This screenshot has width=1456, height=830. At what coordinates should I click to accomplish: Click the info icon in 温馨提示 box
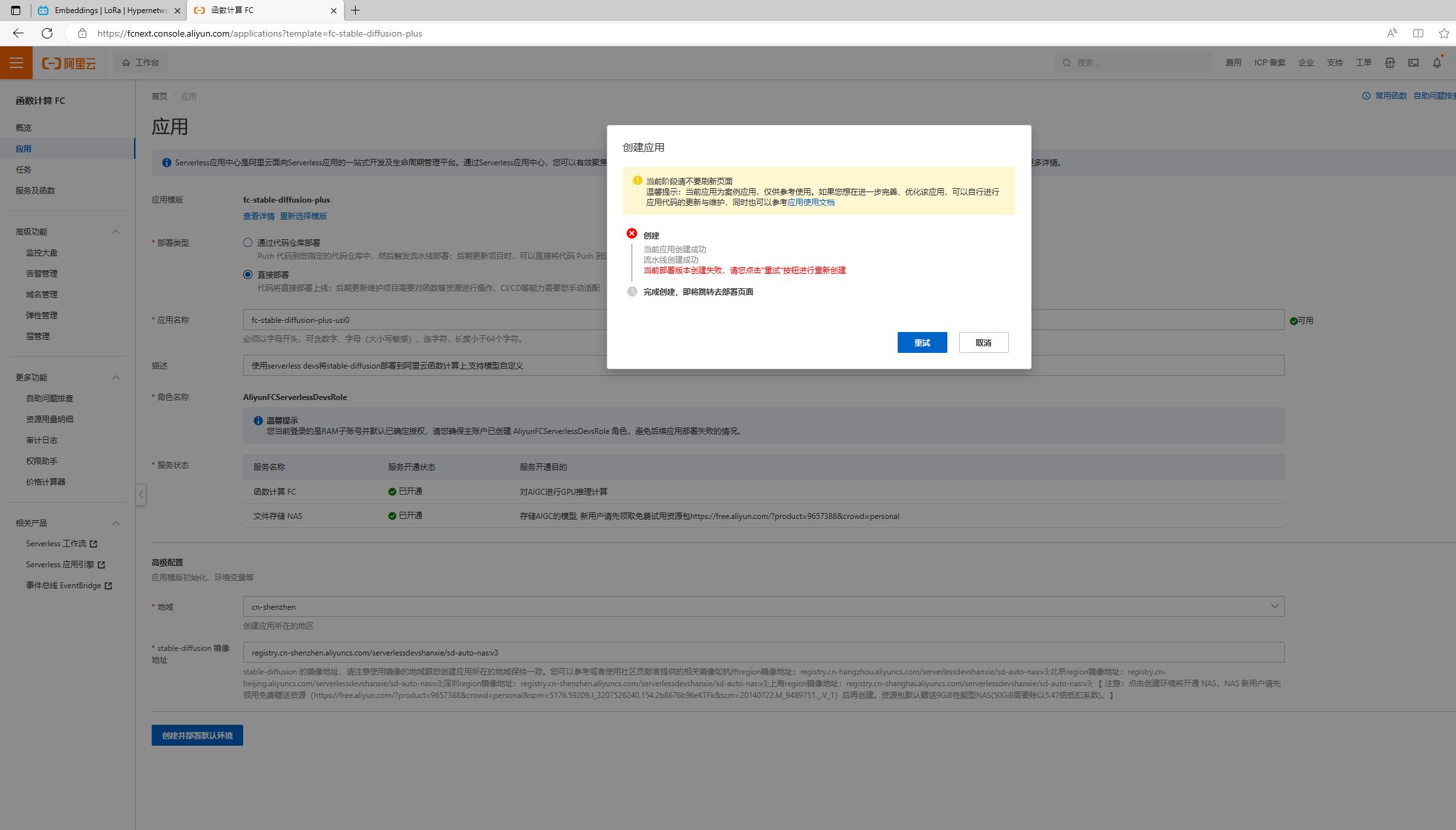click(x=258, y=421)
